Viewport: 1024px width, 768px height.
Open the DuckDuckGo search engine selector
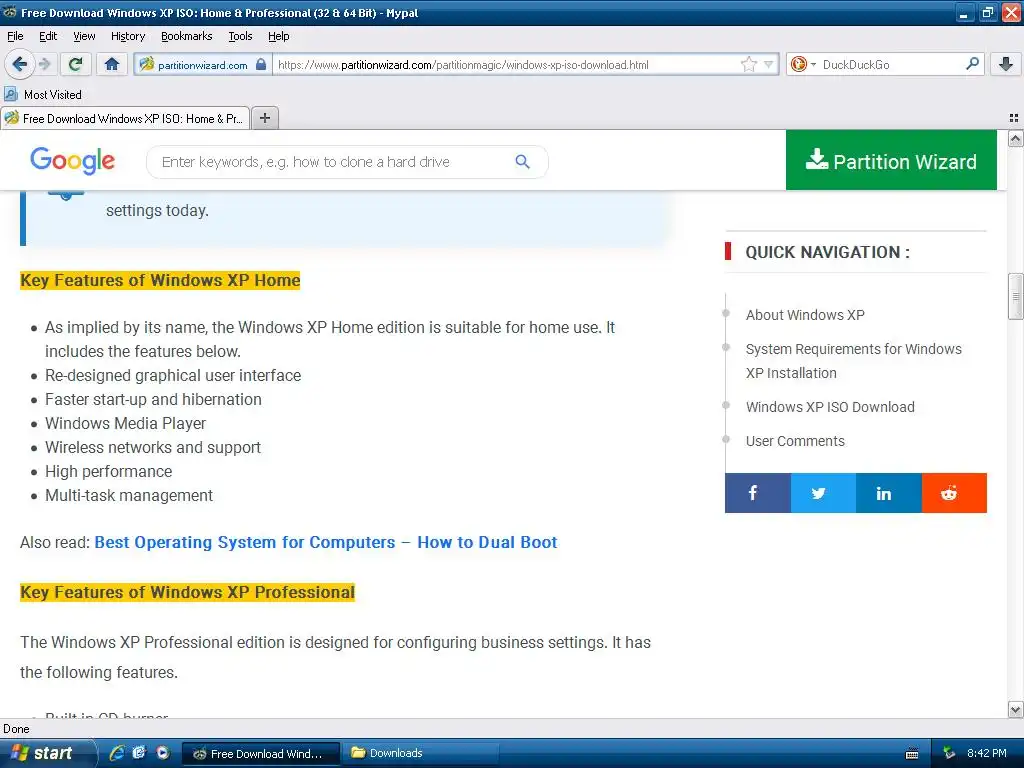(x=803, y=64)
